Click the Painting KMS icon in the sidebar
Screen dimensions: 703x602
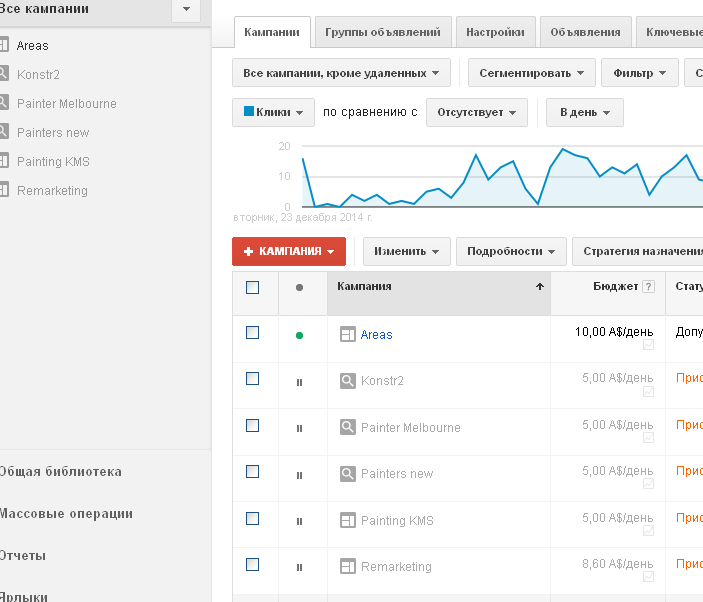pyautogui.click(x=4, y=162)
